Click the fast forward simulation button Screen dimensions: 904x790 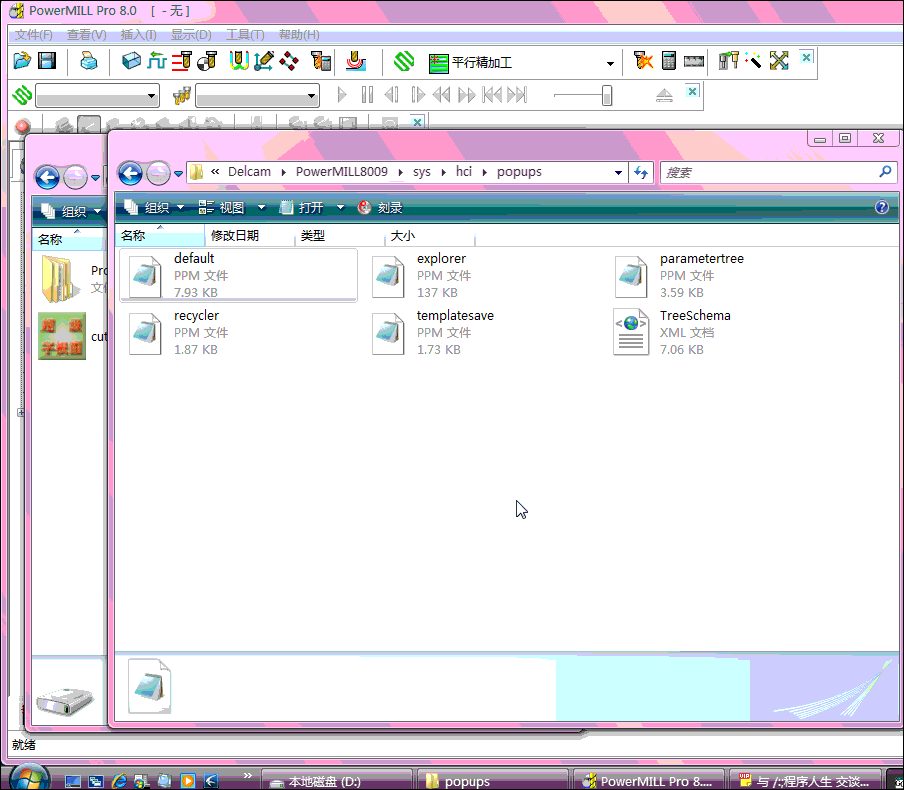(x=466, y=95)
